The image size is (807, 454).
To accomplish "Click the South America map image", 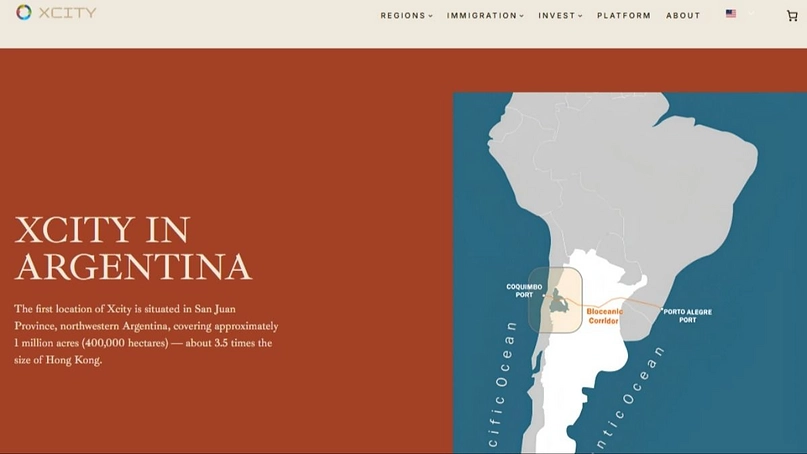I will point(630,273).
